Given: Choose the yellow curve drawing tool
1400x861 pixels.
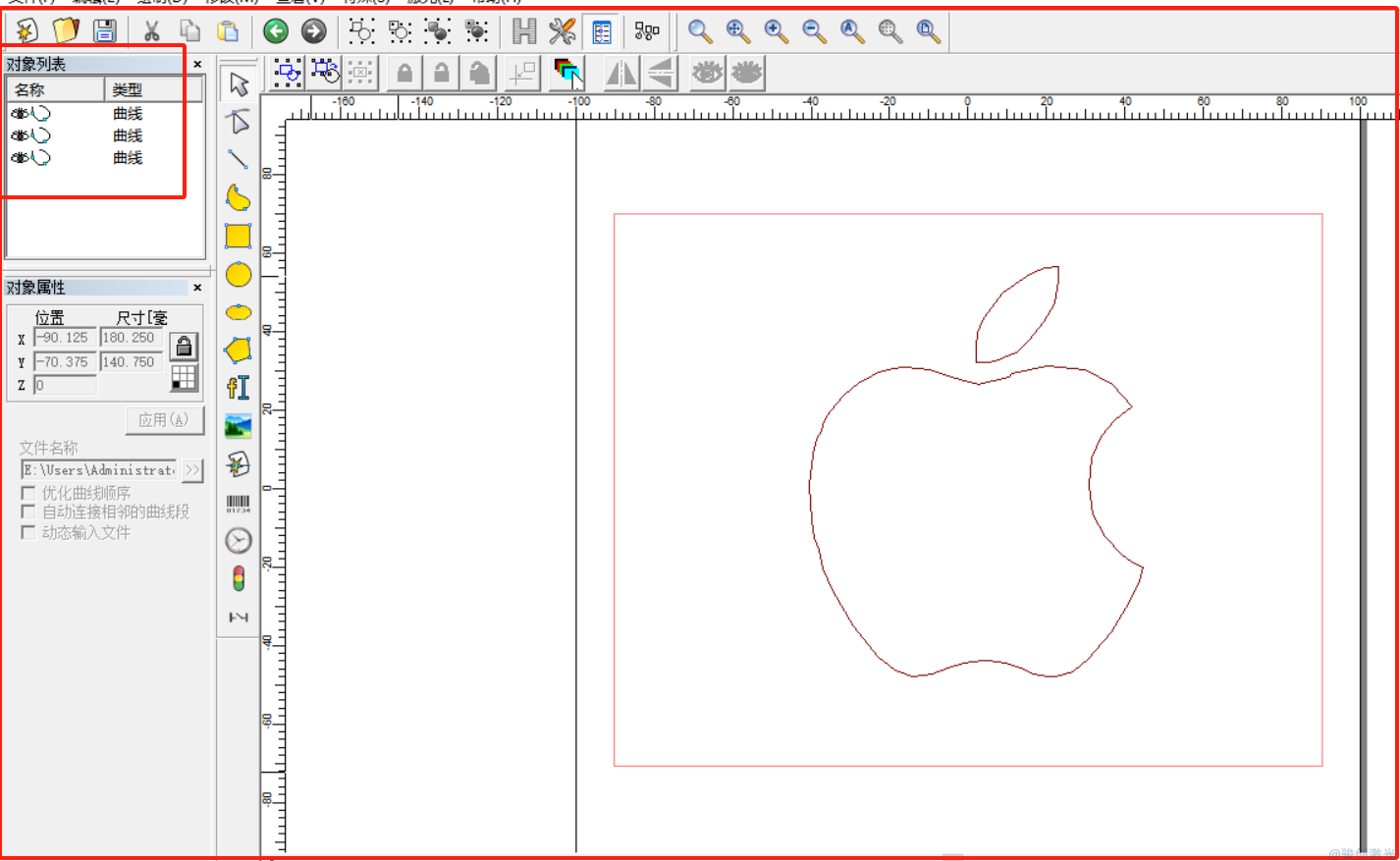Looking at the screenshot, I should point(239,198).
